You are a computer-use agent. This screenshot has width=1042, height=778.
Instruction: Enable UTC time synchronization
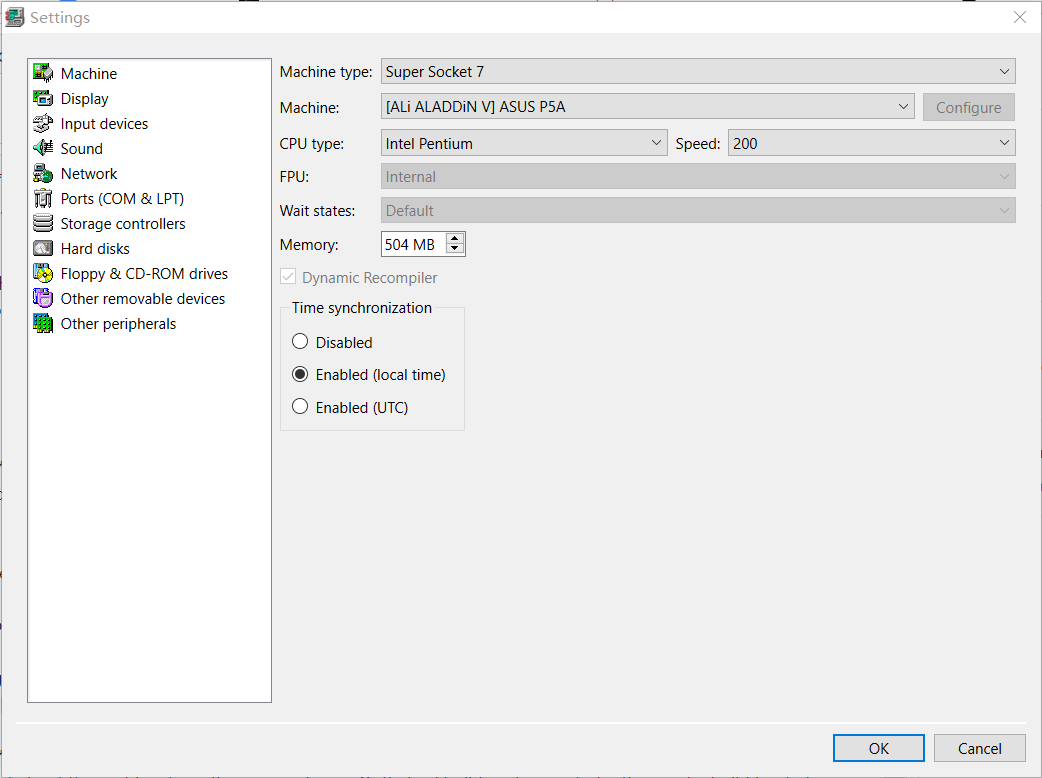pos(300,407)
